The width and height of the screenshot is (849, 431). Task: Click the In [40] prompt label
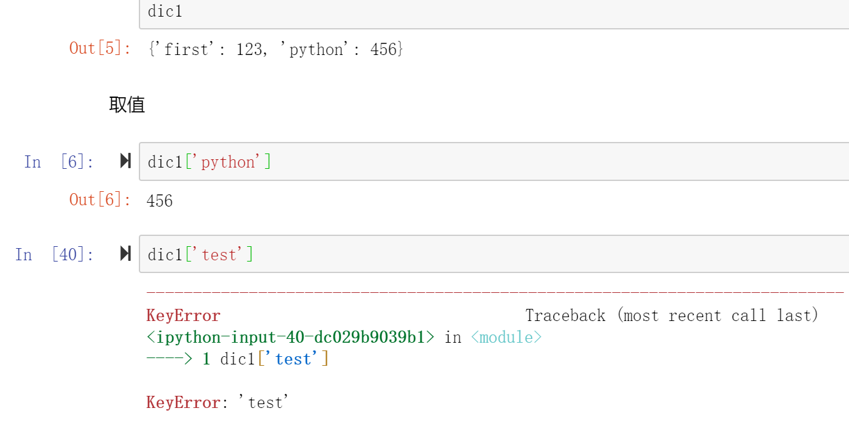tap(55, 255)
